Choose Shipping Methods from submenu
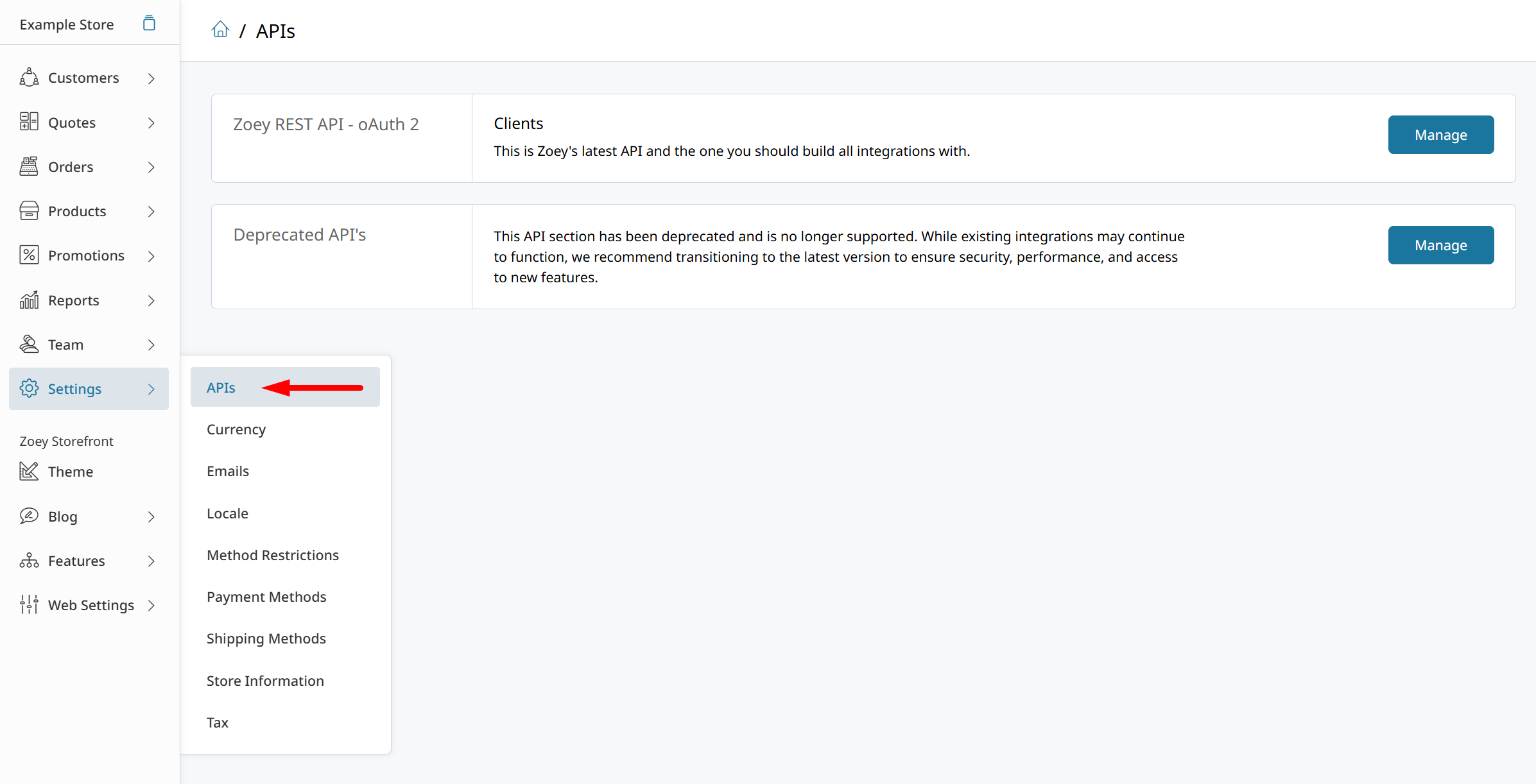 pos(266,638)
